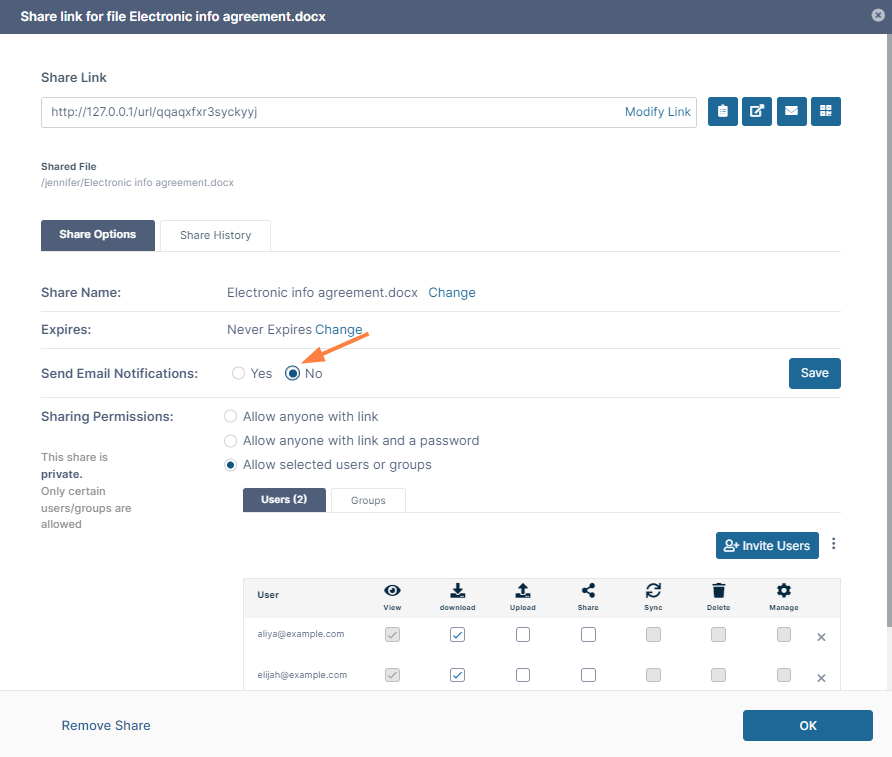Click the download column header icon

tap(457, 591)
